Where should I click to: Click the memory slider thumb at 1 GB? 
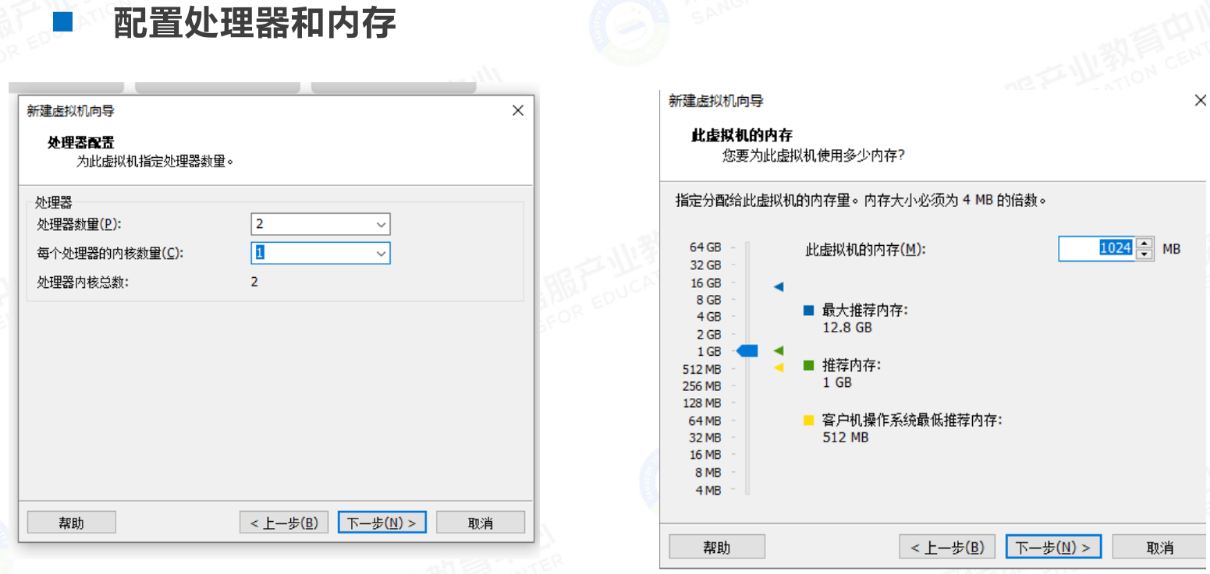pyautogui.click(x=746, y=350)
